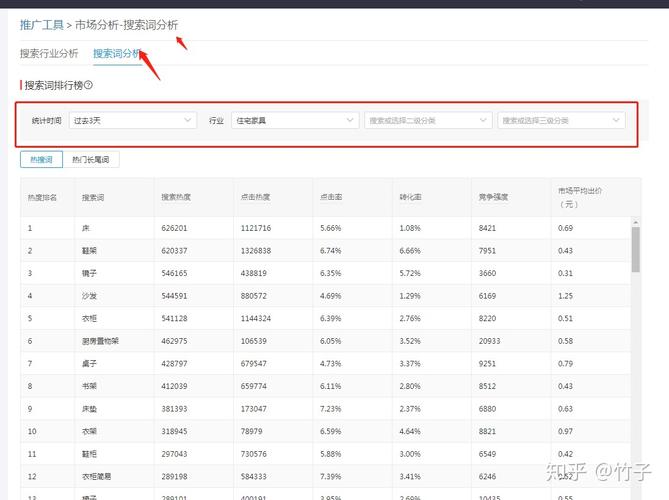
Task: Click click-rate value 6.59%
Action: click(331, 432)
